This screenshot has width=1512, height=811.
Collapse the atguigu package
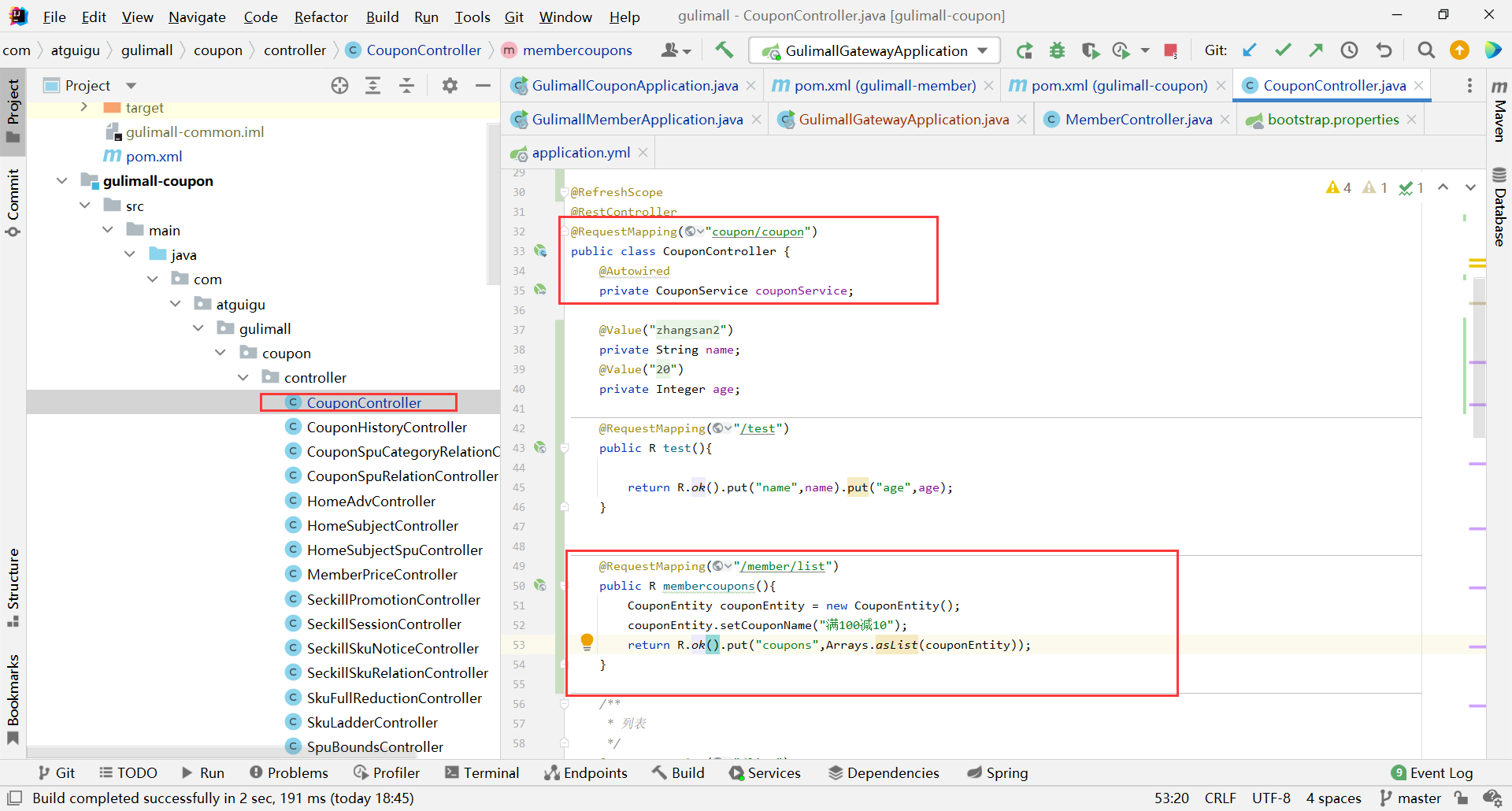[x=176, y=304]
